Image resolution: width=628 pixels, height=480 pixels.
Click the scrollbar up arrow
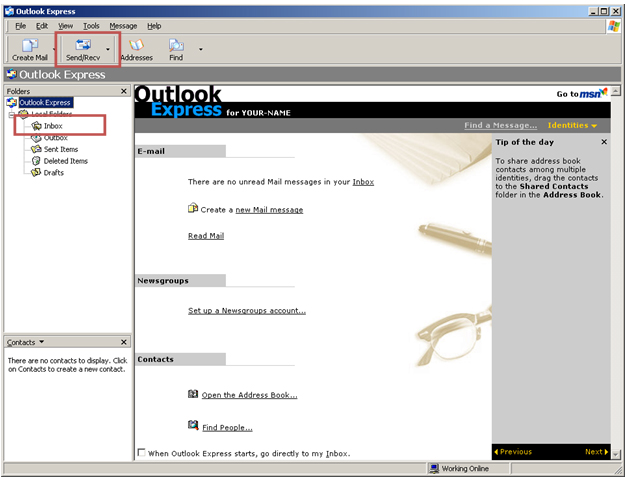616,91
